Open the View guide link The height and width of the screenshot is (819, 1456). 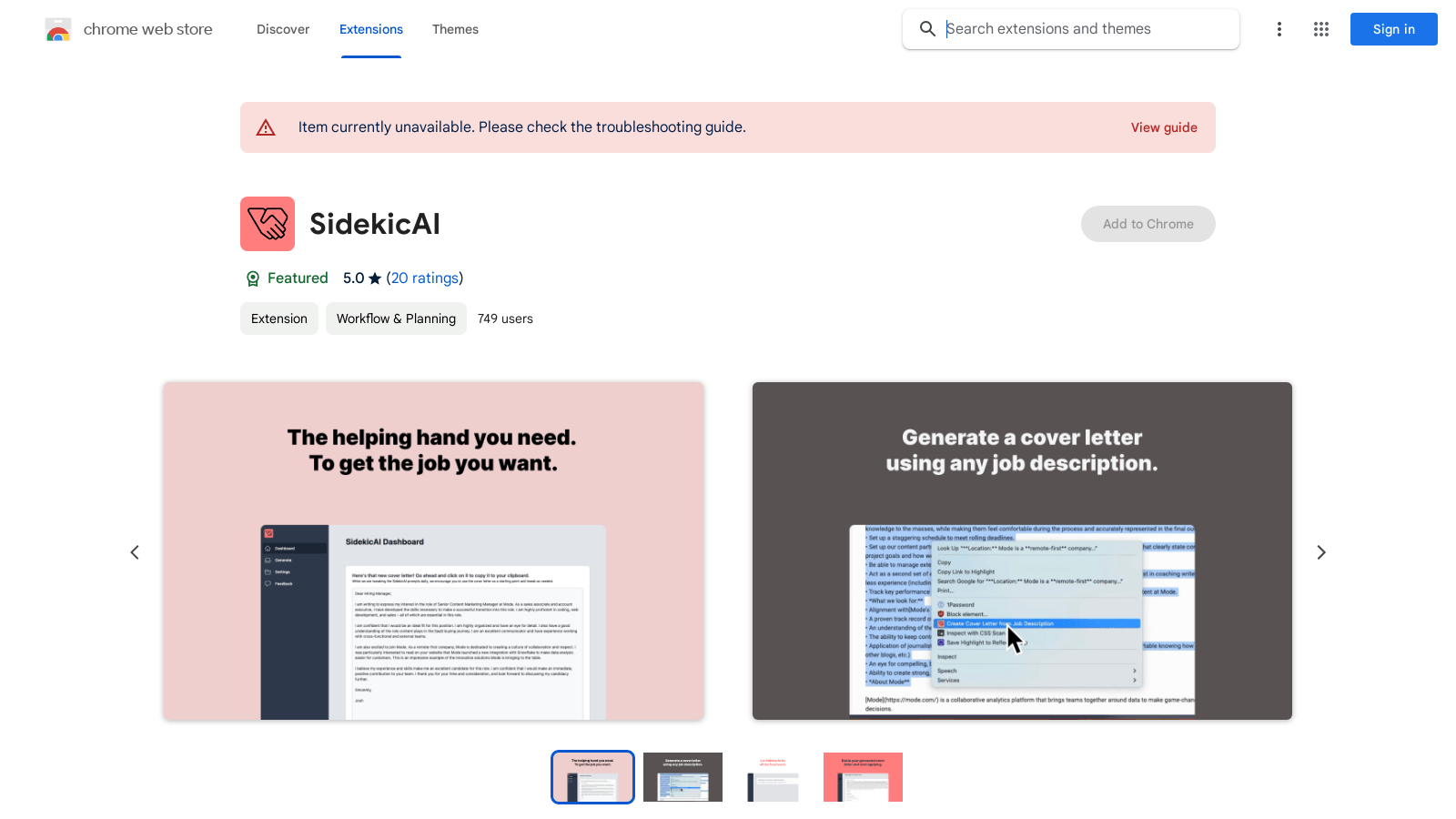click(x=1164, y=127)
